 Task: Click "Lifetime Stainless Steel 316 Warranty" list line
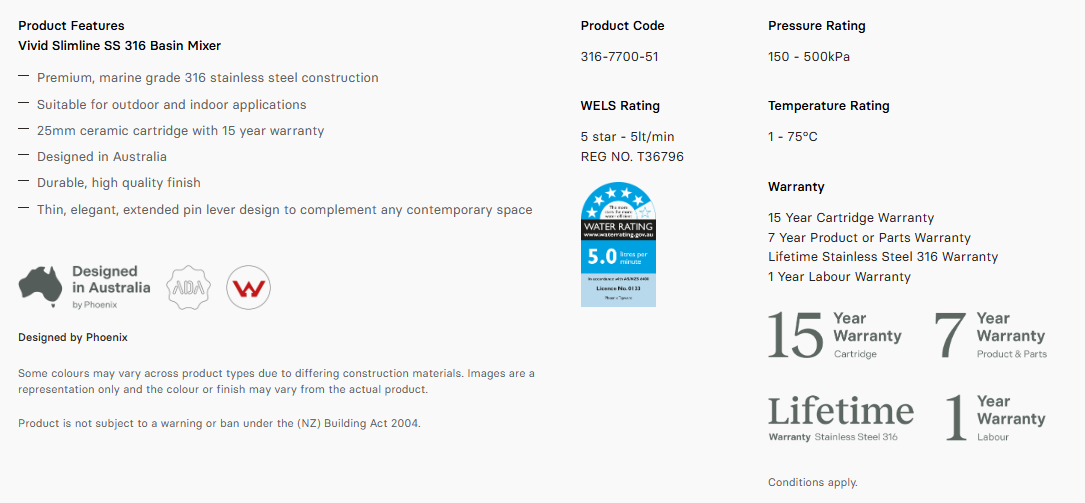883,257
